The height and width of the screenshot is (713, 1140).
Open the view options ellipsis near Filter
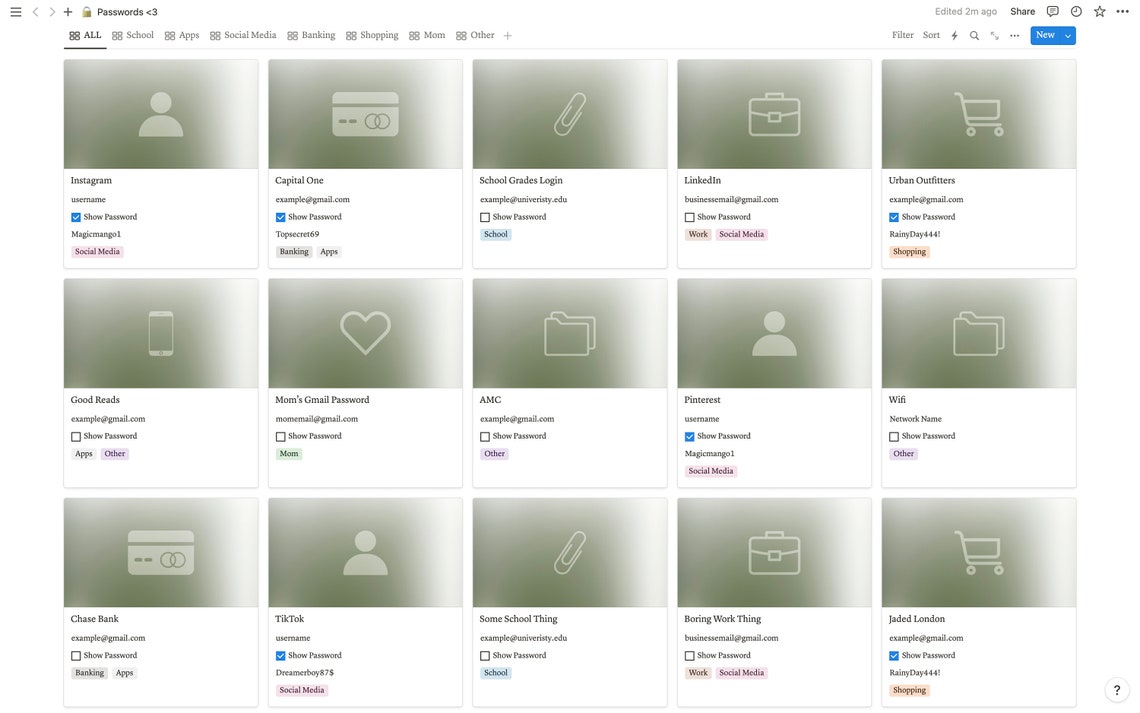[1014, 35]
